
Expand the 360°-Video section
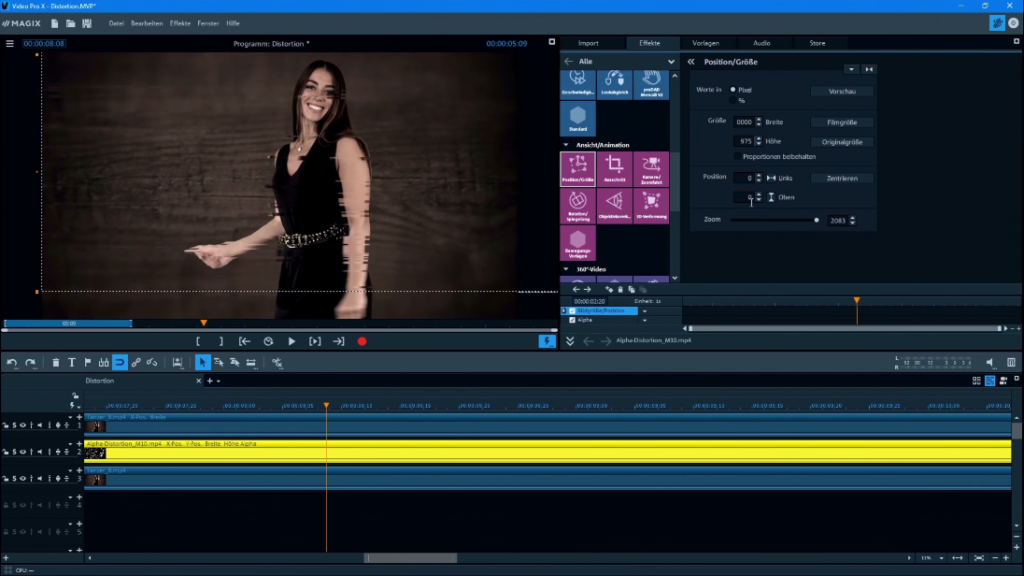(566, 269)
